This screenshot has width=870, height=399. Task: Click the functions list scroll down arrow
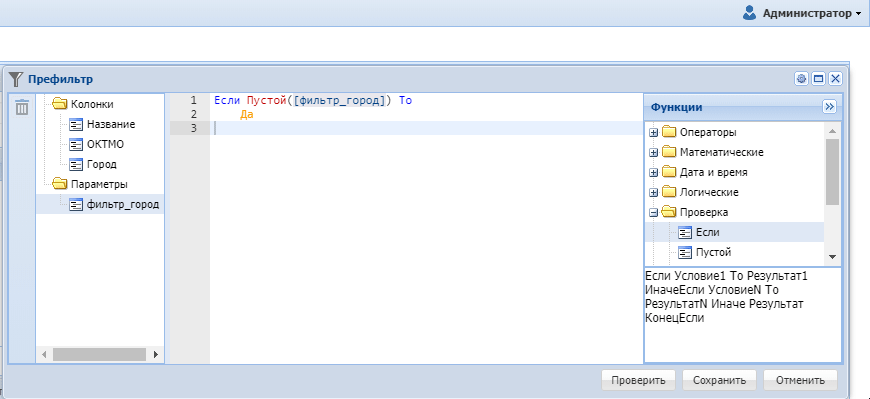pos(832,256)
